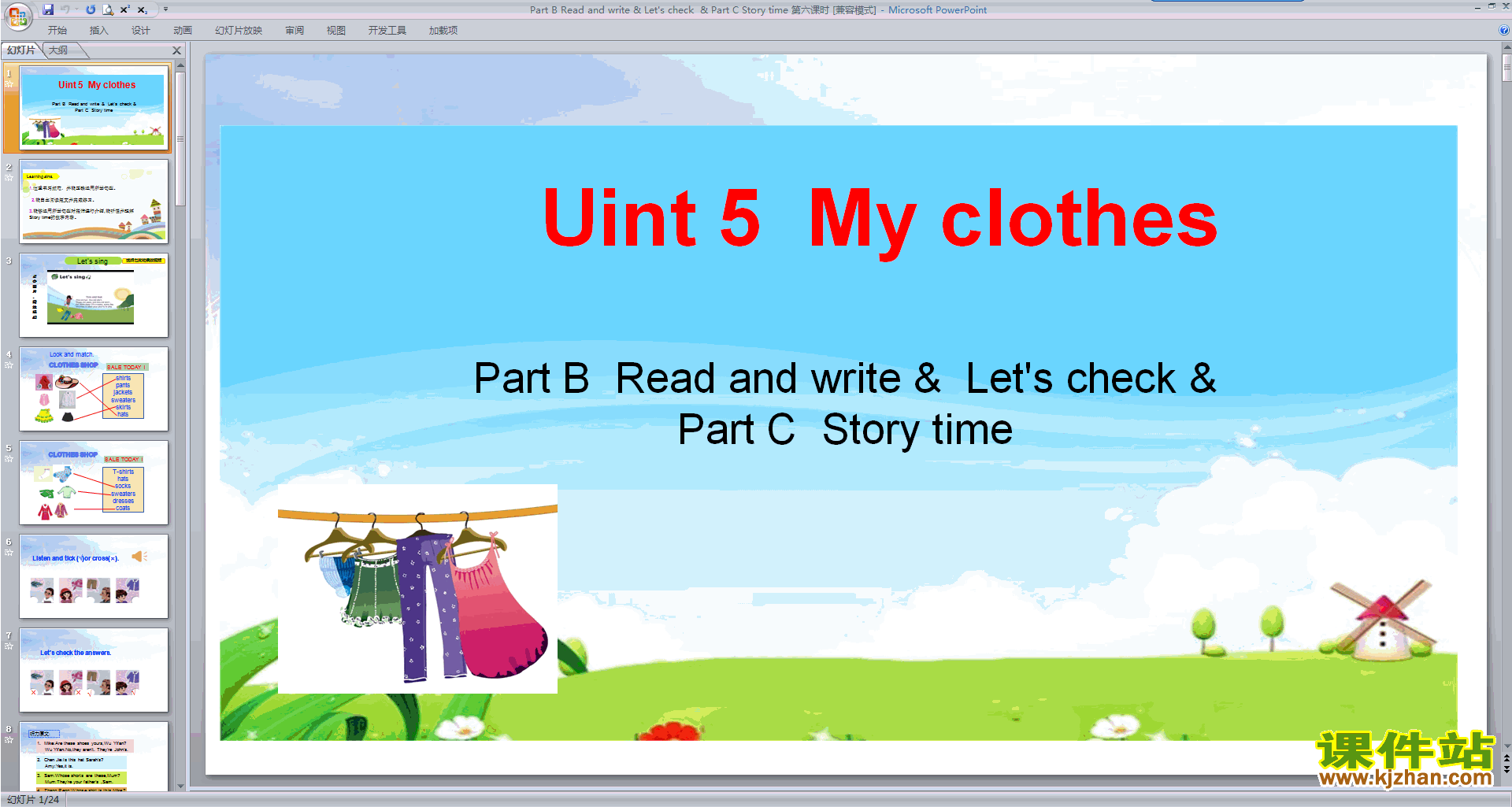
Task: Open the 视图 ribbon tab
Action: pos(336,31)
